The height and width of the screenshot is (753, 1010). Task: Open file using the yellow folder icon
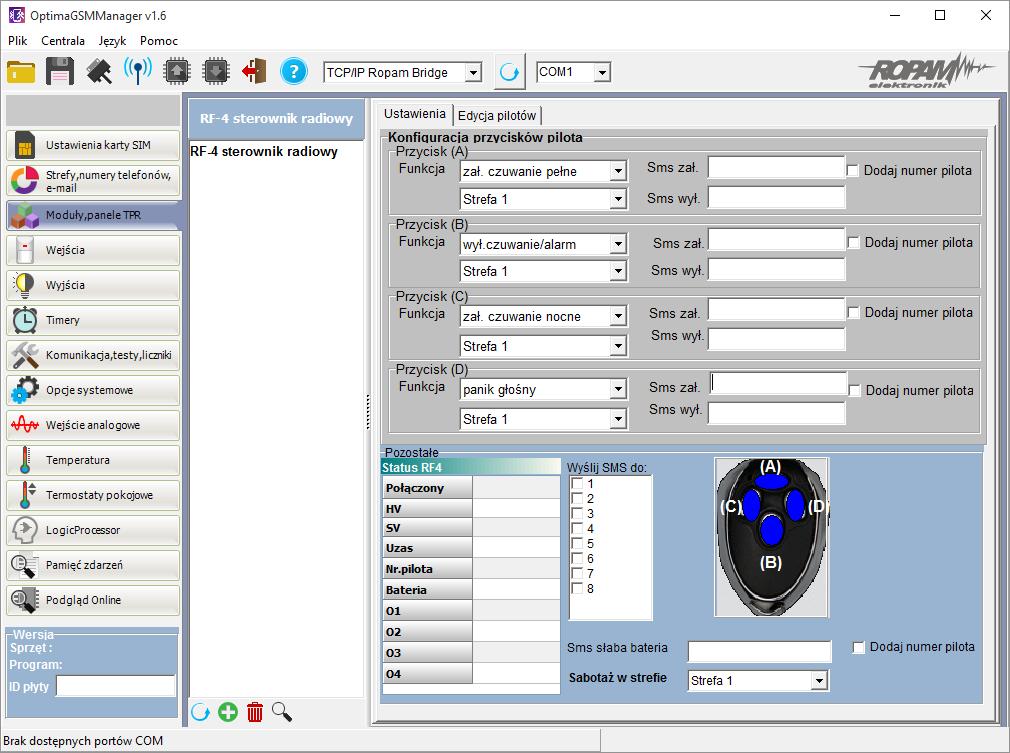click(21, 71)
